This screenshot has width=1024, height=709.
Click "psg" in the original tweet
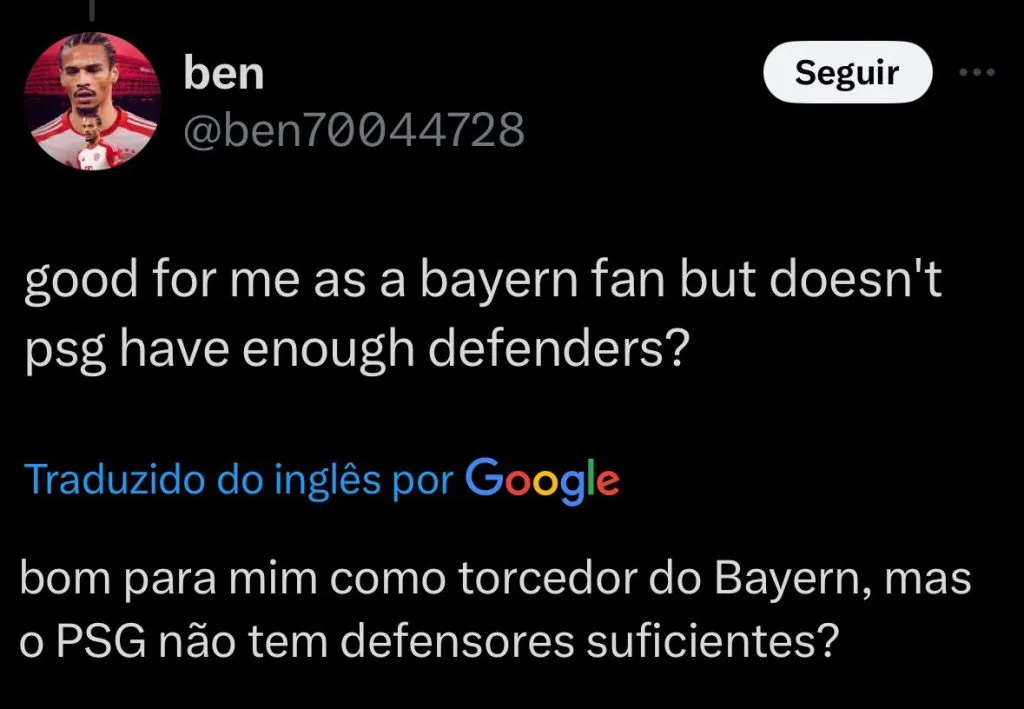pyautogui.click(x=56, y=351)
